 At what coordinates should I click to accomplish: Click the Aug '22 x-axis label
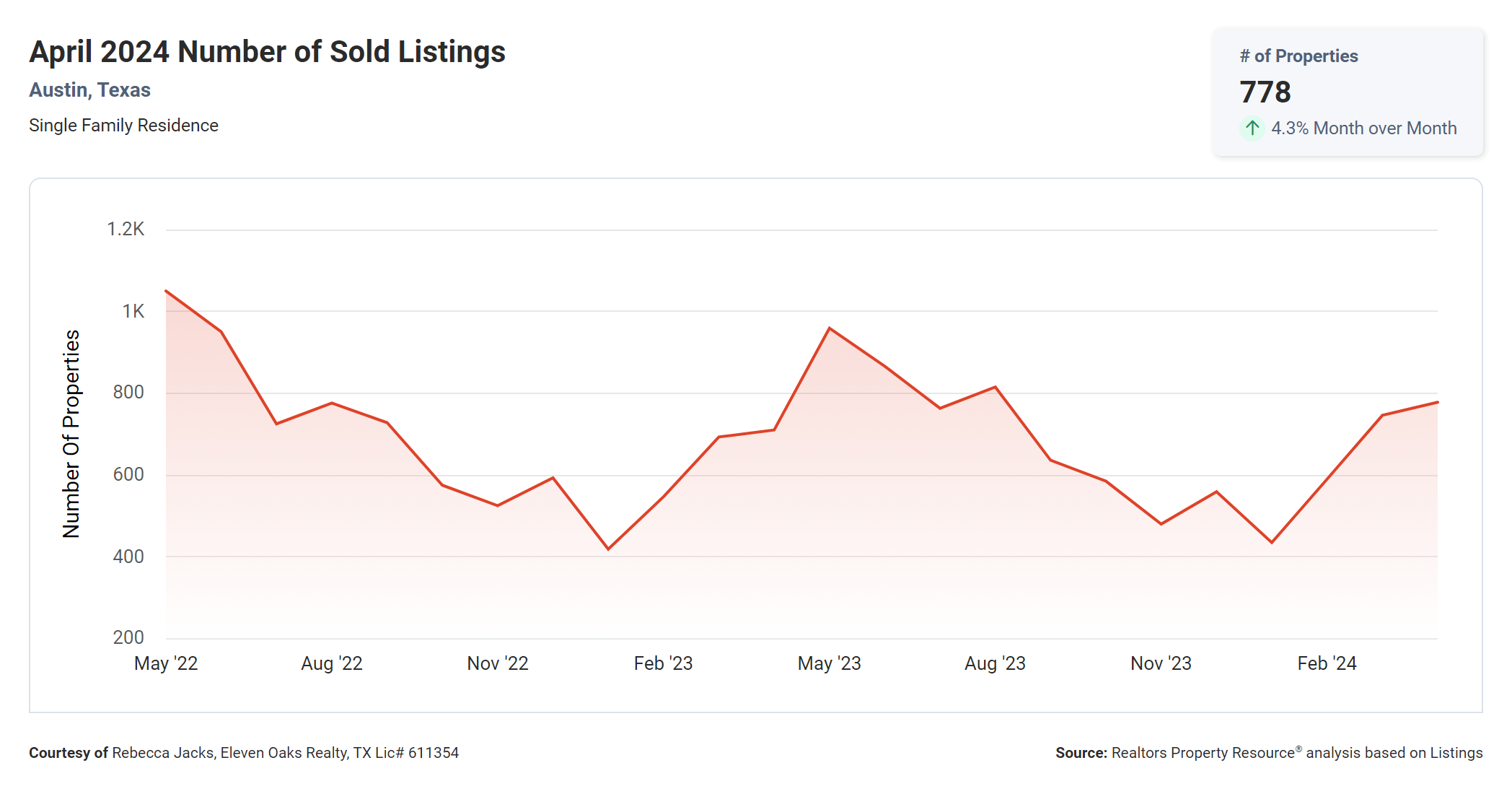(x=332, y=663)
